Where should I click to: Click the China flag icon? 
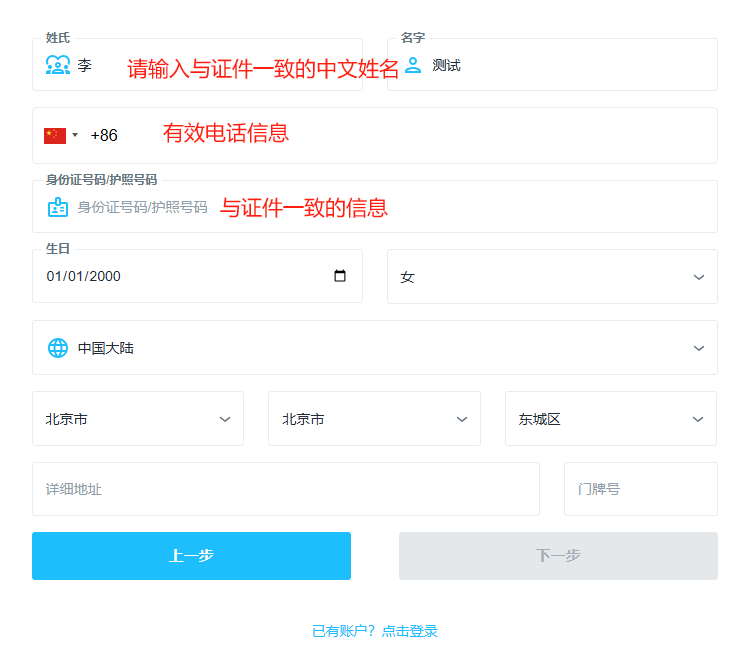tap(55, 135)
